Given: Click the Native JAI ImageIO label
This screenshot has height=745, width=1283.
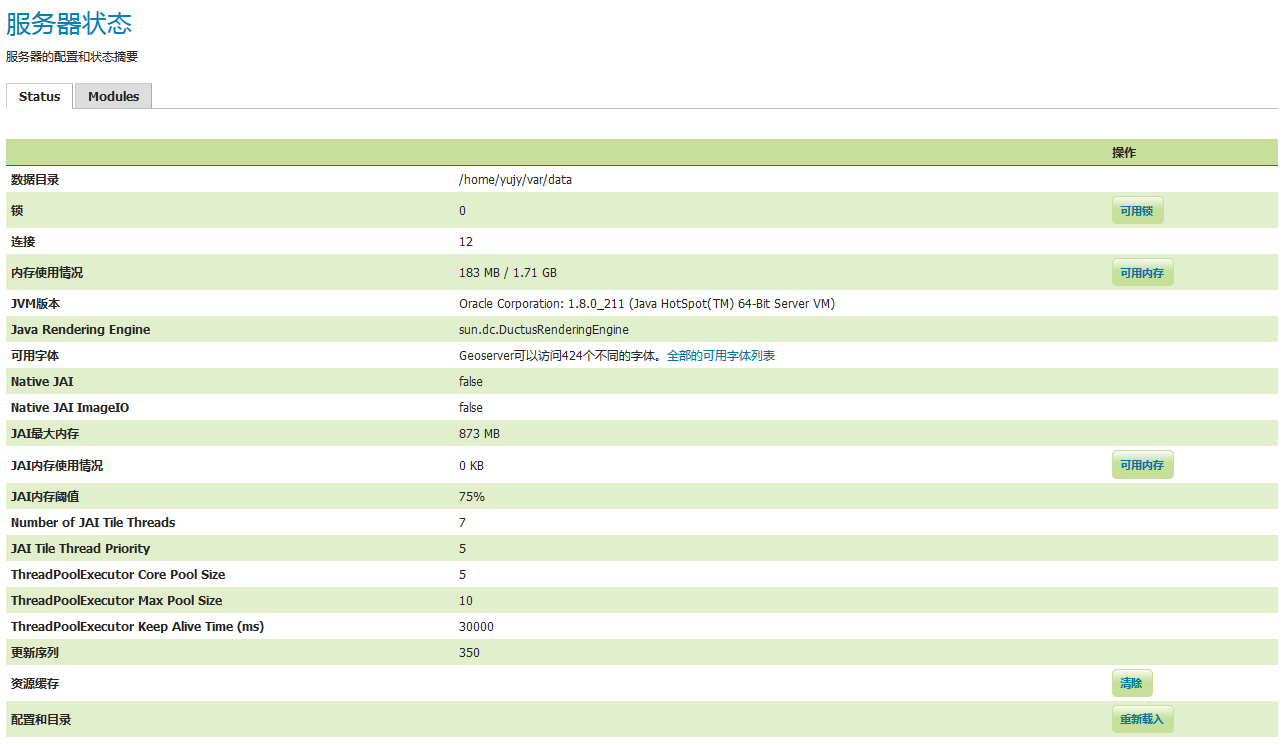Looking at the screenshot, I should pyautogui.click(x=70, y=408).
